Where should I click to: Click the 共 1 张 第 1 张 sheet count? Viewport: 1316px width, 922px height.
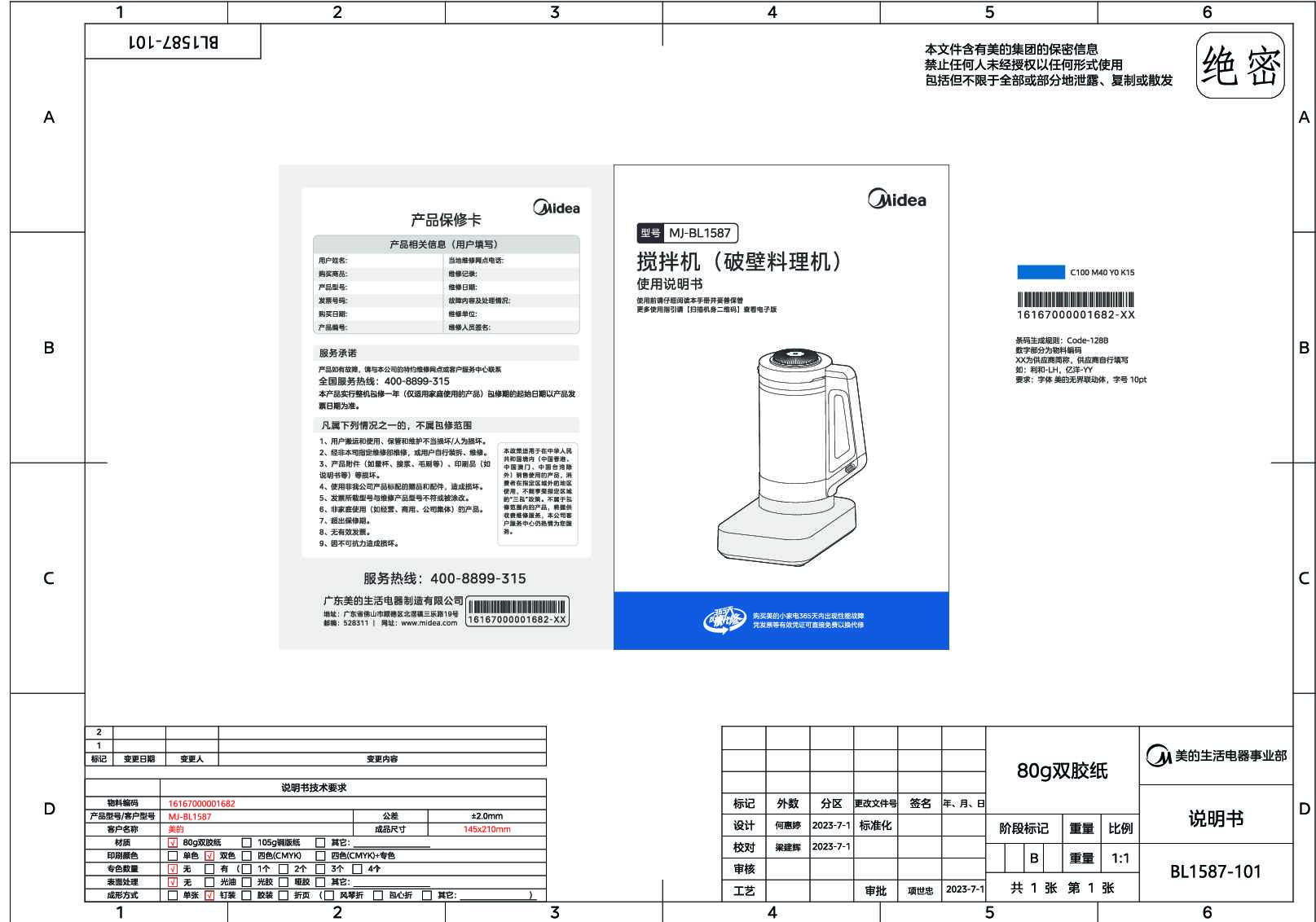point(1062,888)
